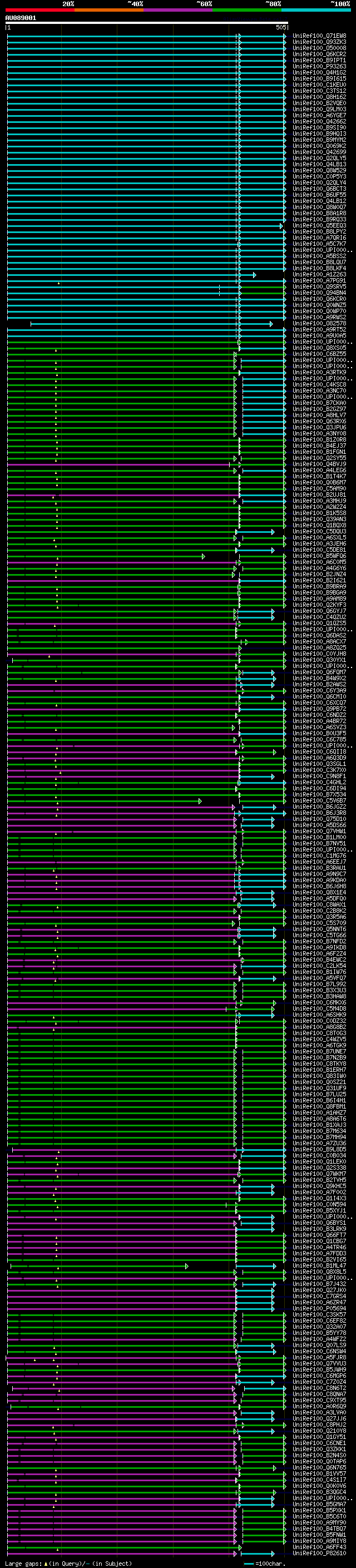Select the UniRef100_A6SVZ3 label
This screenshot has width=356, height=1568.
pyautogui.click(x=319, y=728)
